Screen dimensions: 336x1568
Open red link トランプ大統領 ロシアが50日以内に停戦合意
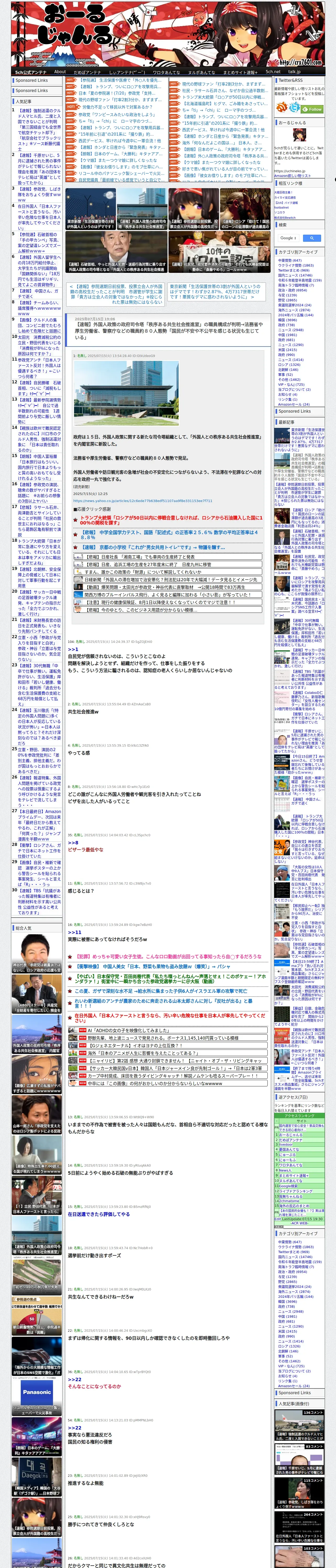[x=172, y=520]
